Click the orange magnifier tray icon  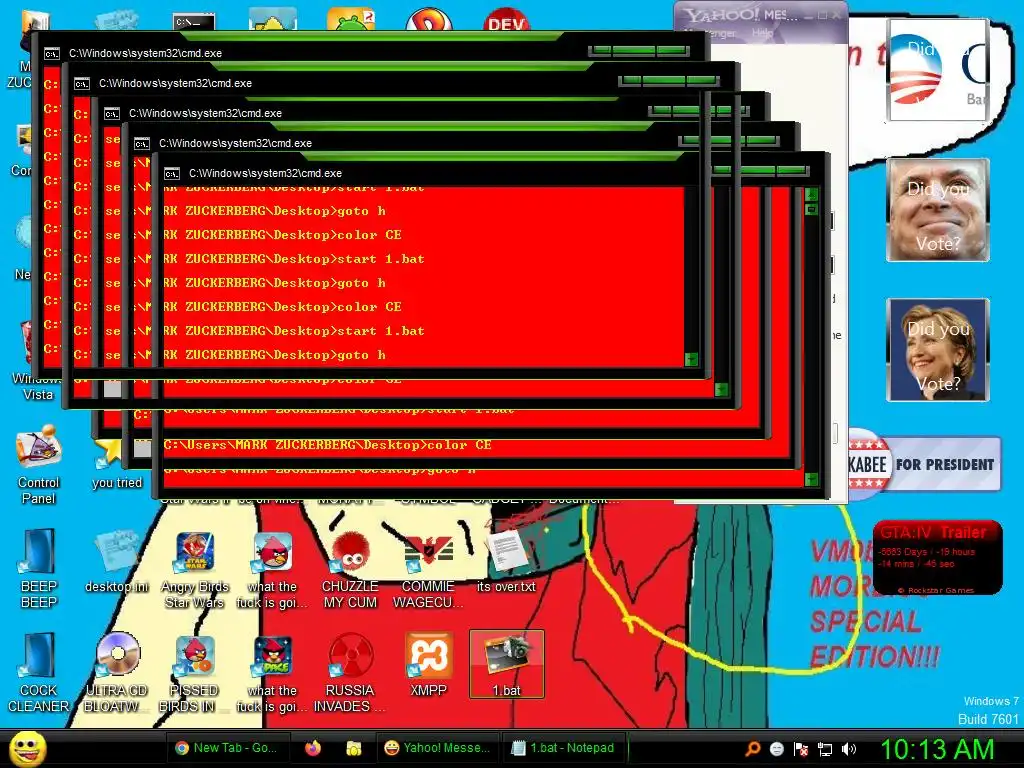point(752,748)
